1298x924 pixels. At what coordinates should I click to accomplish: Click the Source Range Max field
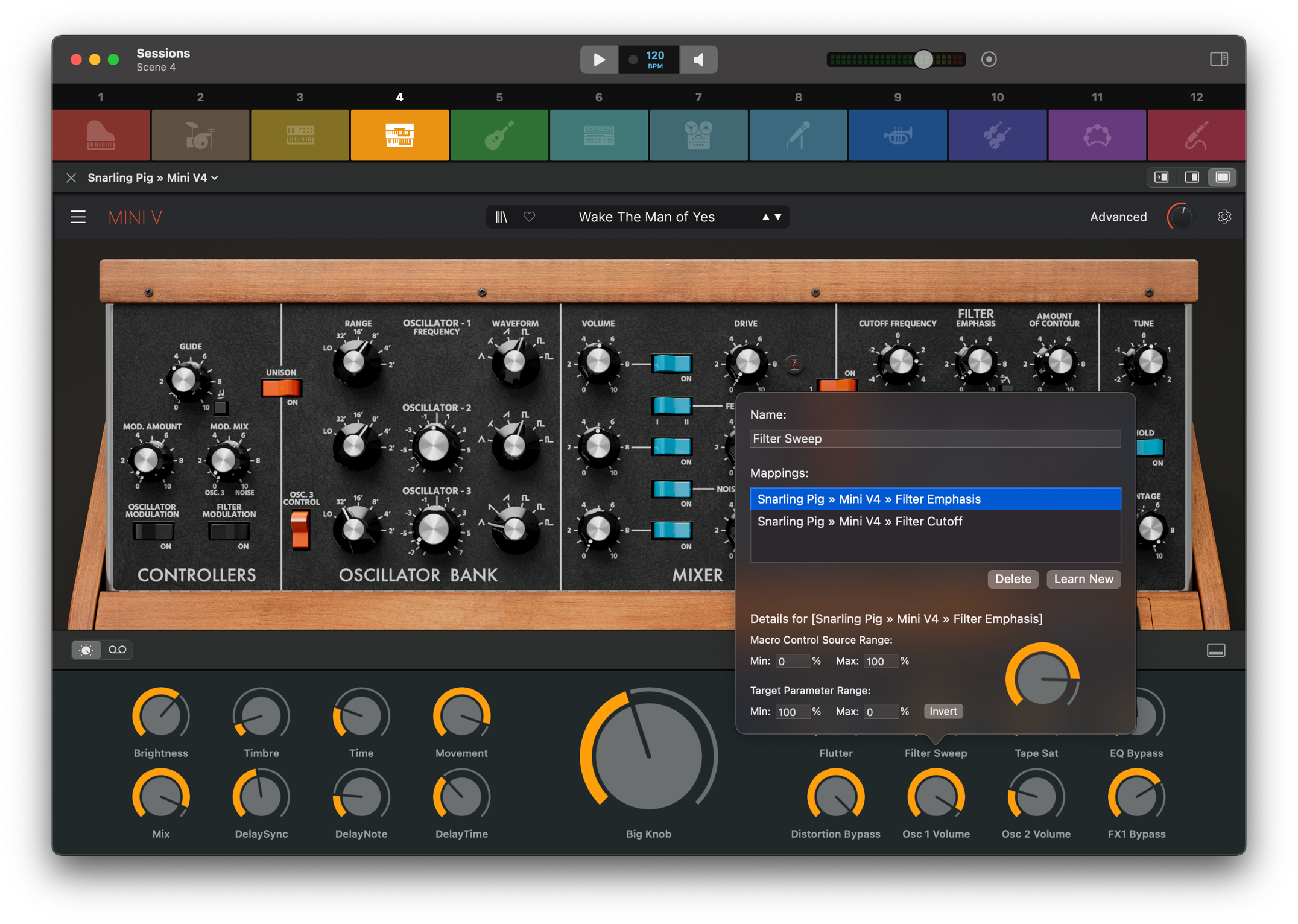[x=881, y=662]
